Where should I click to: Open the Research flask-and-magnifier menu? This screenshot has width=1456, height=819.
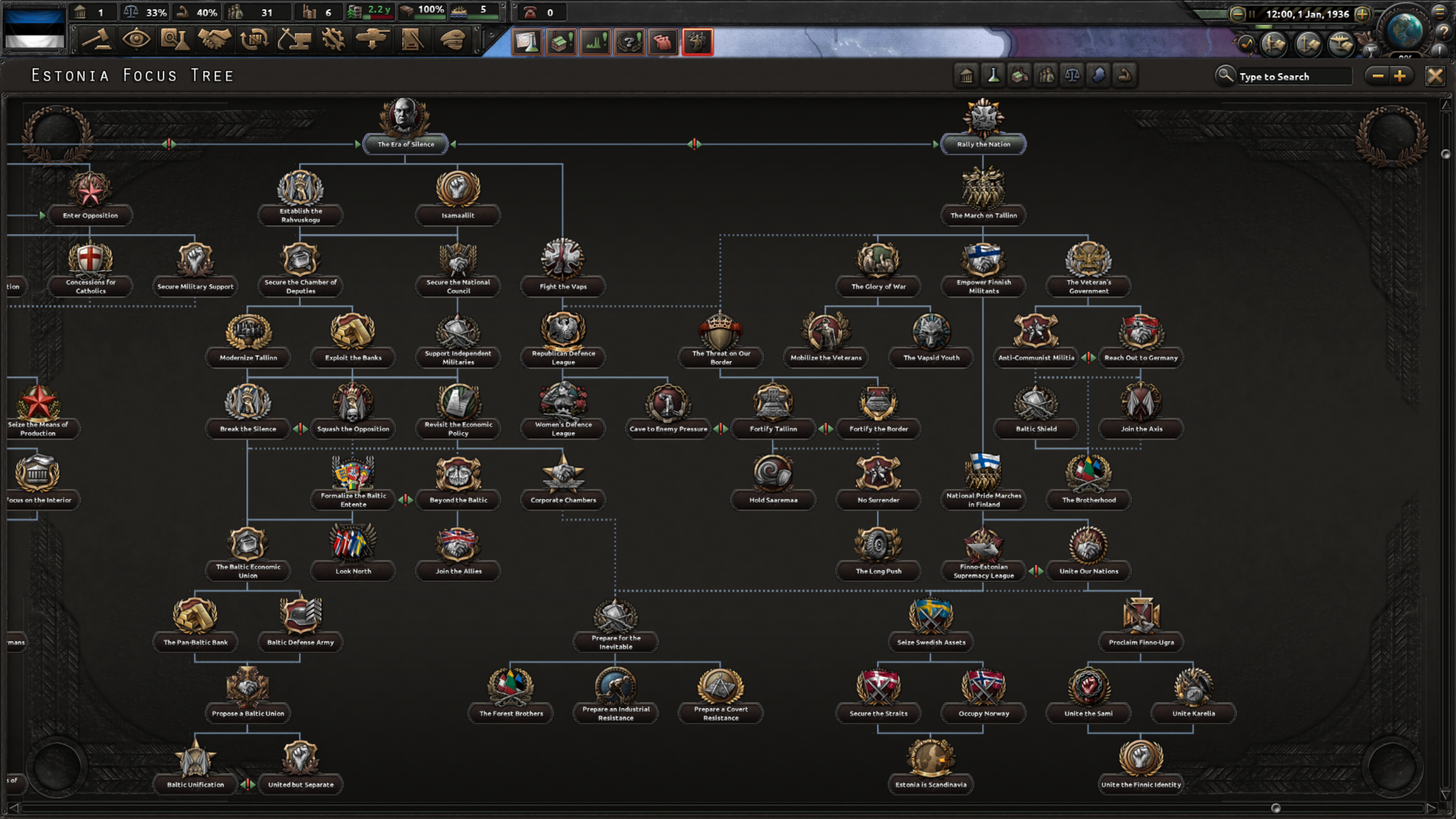coord(175,40)
